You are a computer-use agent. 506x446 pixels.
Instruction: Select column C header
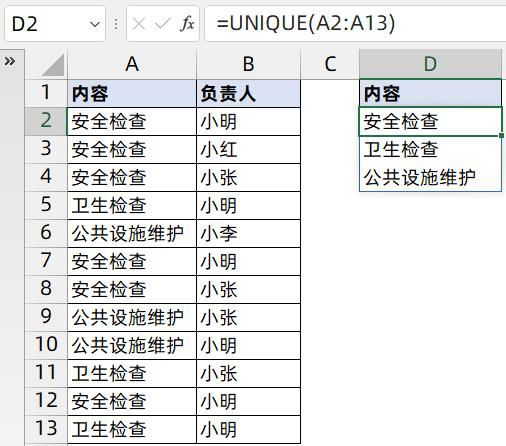330,64
